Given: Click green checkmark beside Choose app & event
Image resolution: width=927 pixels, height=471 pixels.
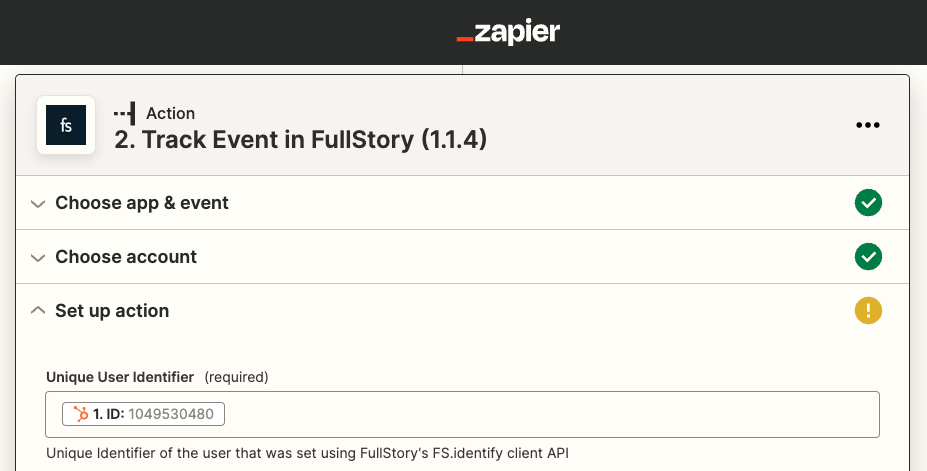Looking at the screenshot, I should 868,203.
